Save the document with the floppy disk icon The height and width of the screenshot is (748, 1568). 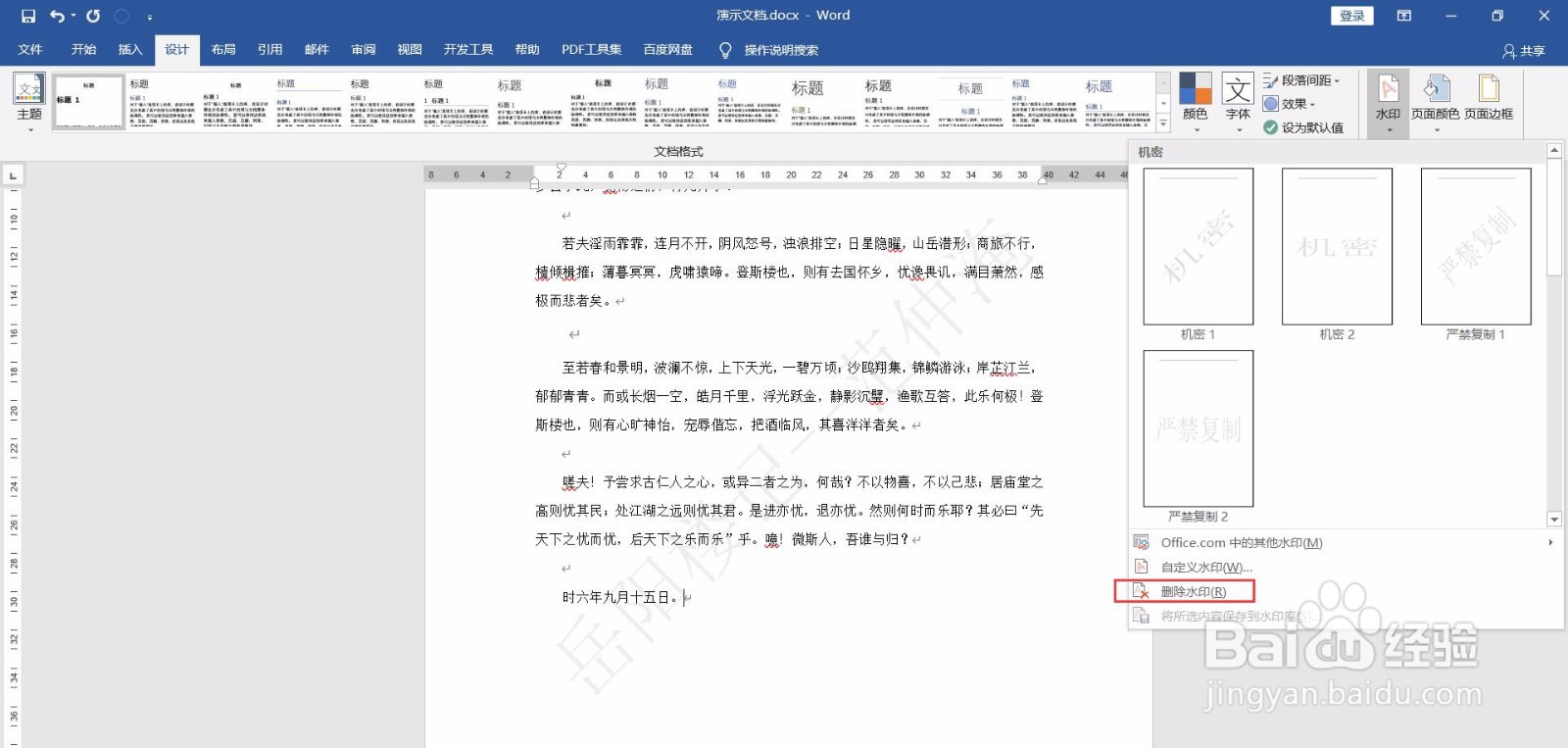27,16
